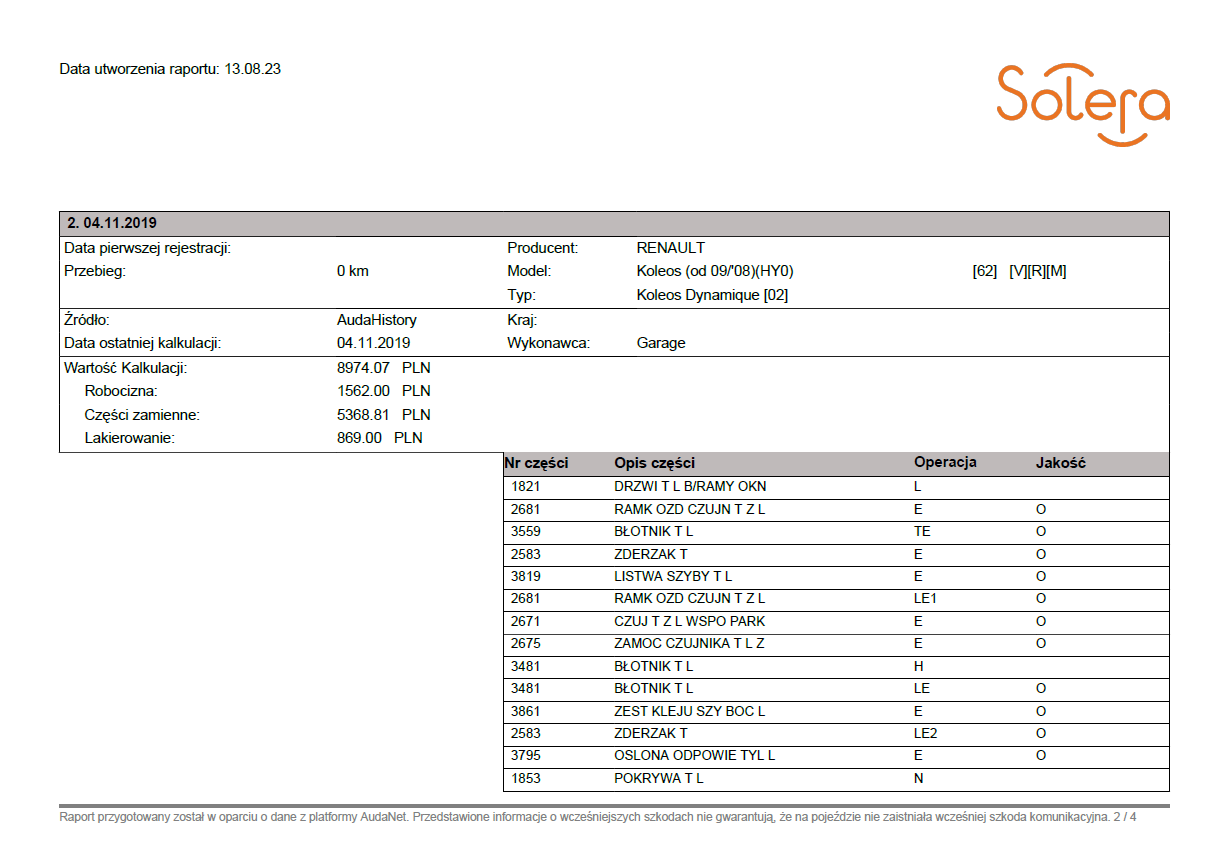Image resolution: width=1228 pixels, height=864 pixels.
Task: Select part number 2675
Action: click(526, 644)
